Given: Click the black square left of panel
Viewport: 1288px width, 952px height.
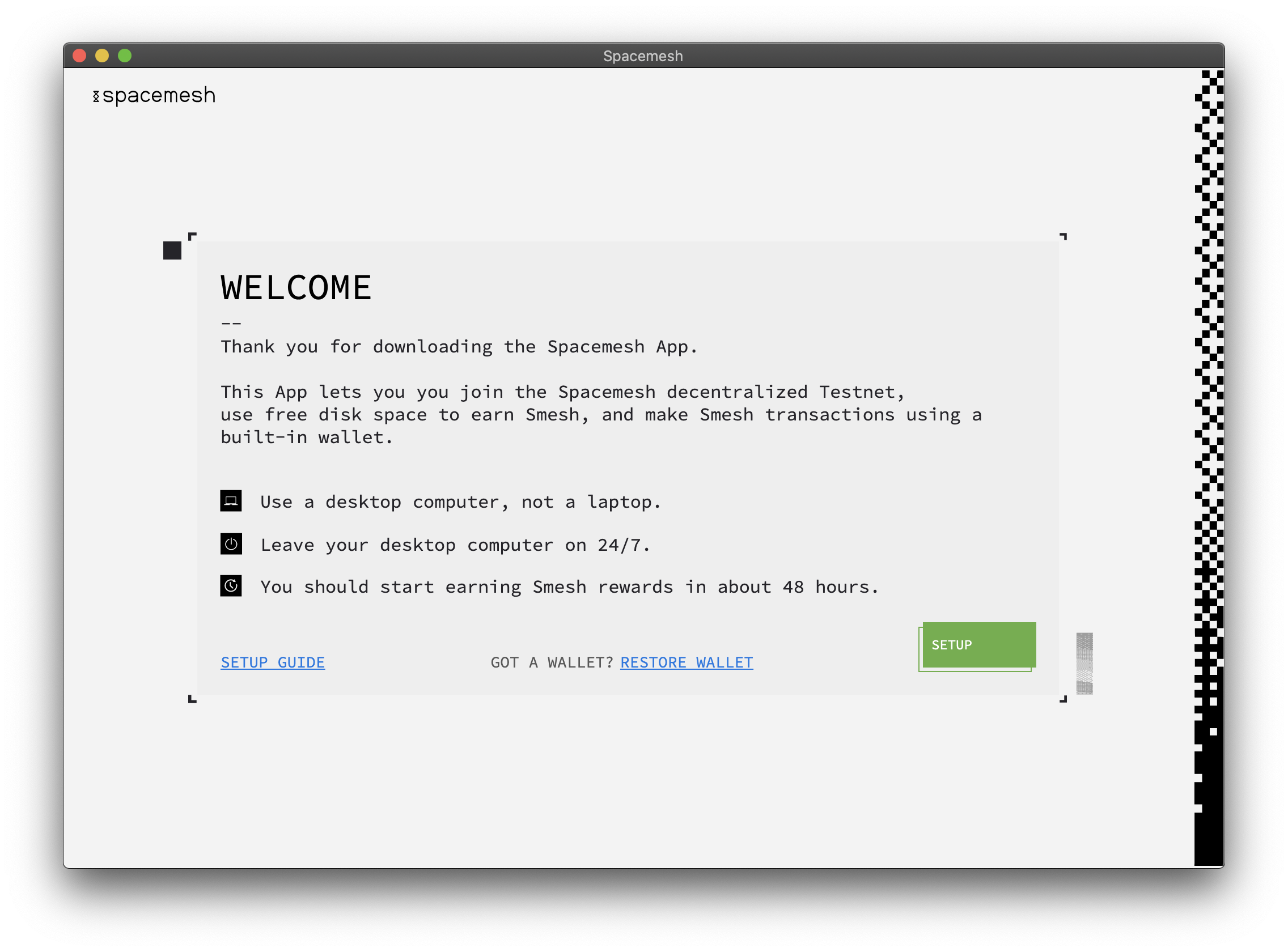Looking at the screenshot, I should (172, 250).
